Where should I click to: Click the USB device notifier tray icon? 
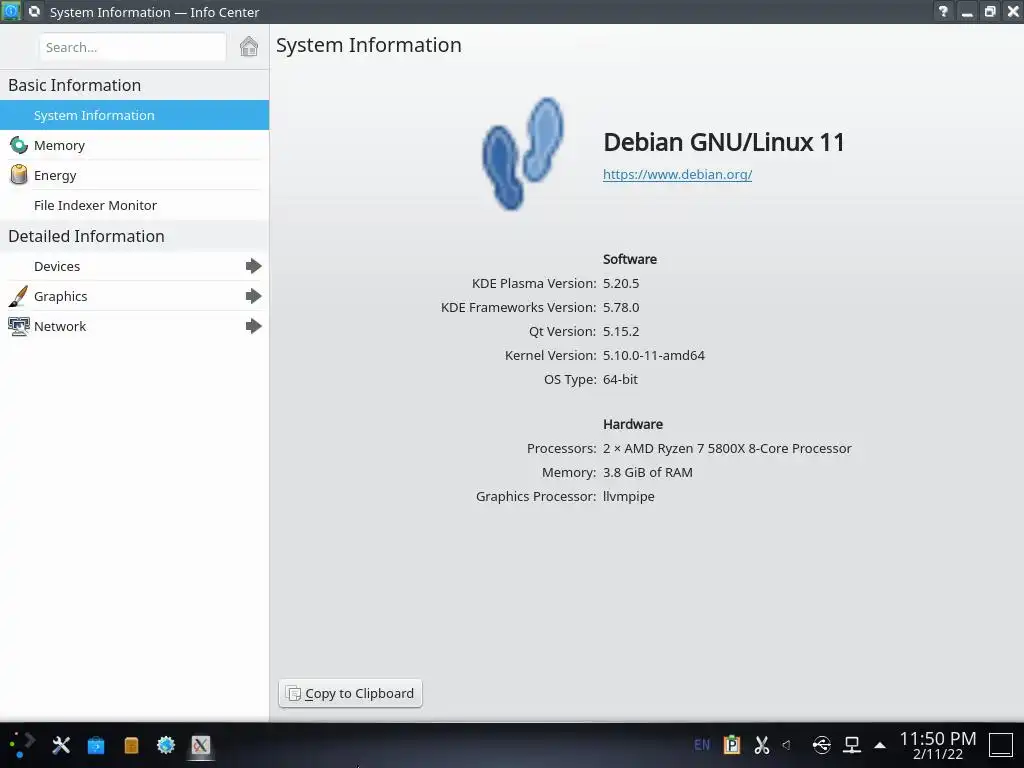click(822, 744)
